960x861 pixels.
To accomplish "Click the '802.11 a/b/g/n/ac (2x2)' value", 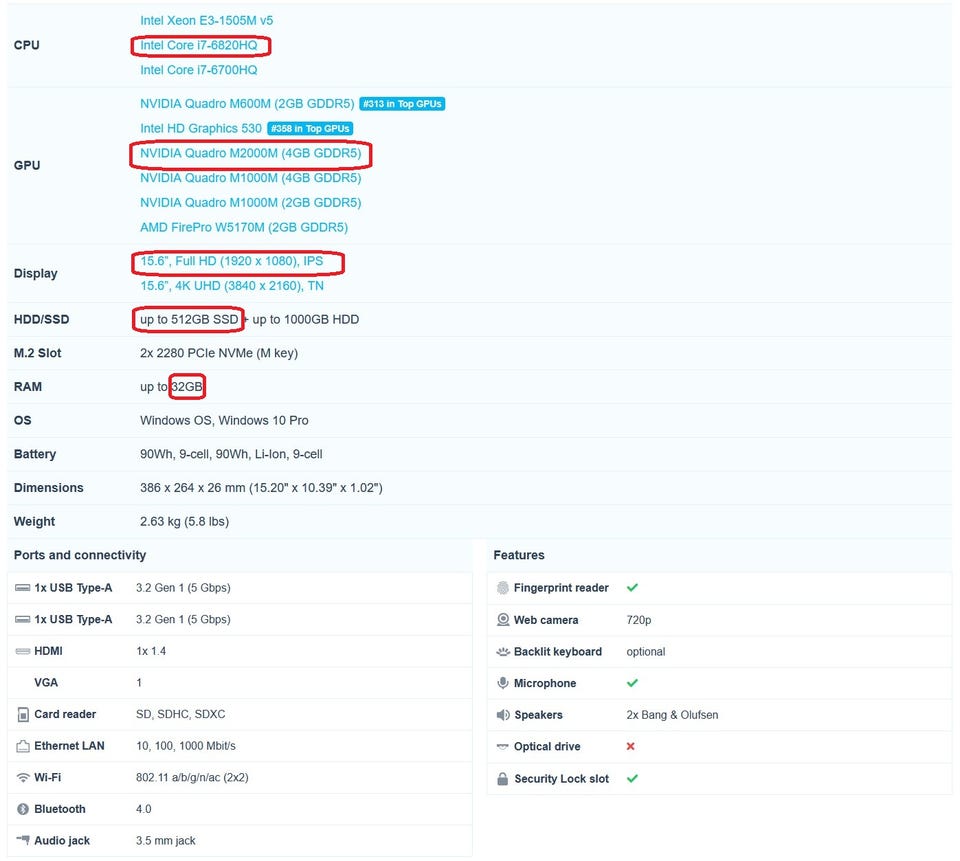I will click(x=192, y=778).
